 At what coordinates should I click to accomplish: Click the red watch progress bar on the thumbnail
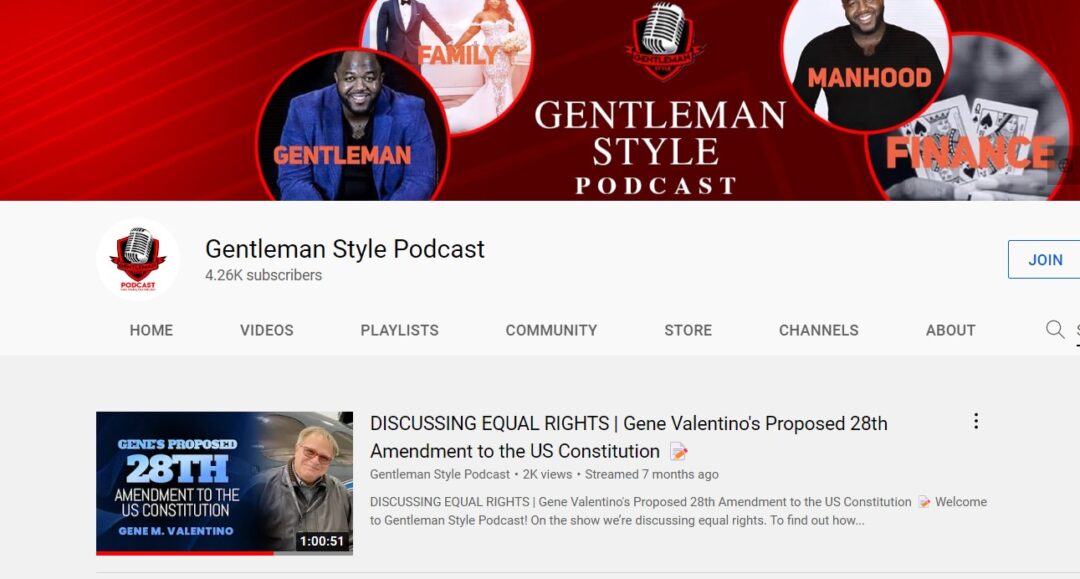tap(185, 553)
